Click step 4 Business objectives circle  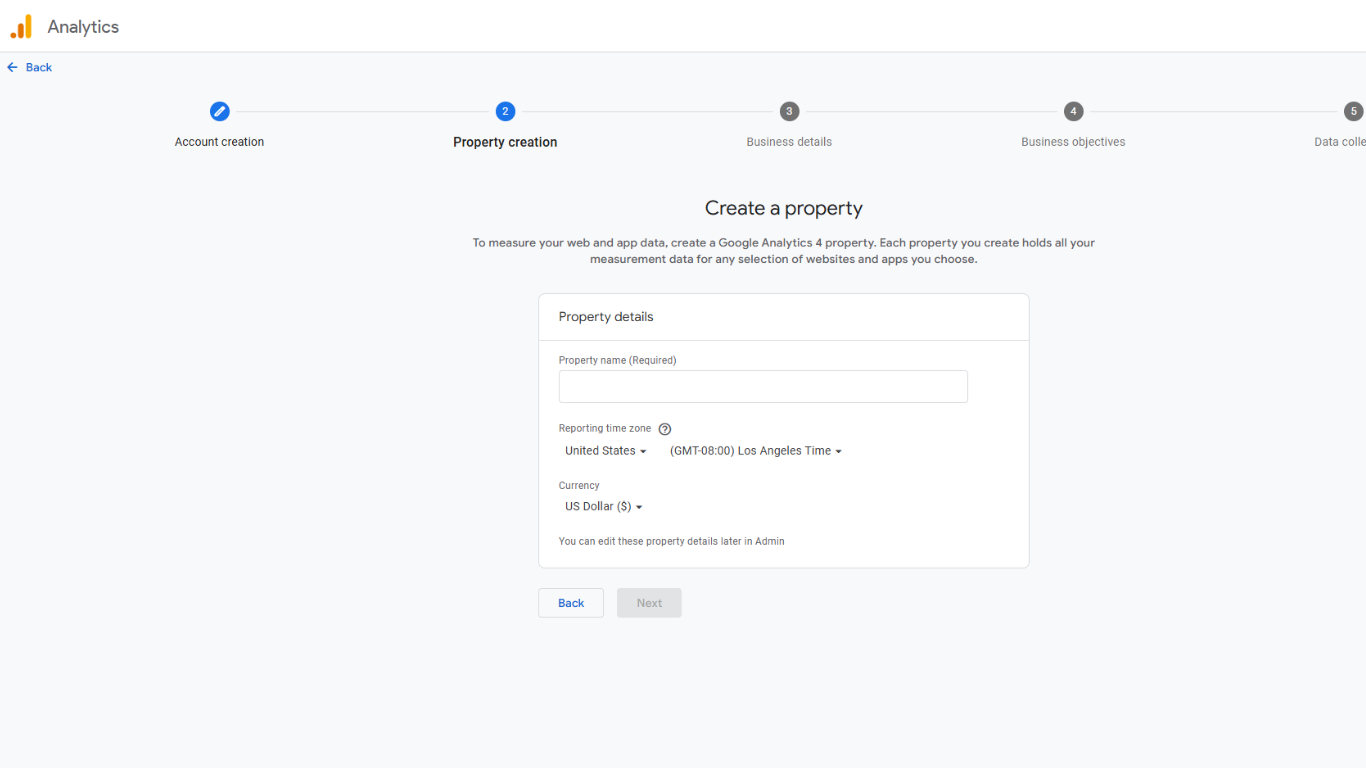1073,111
